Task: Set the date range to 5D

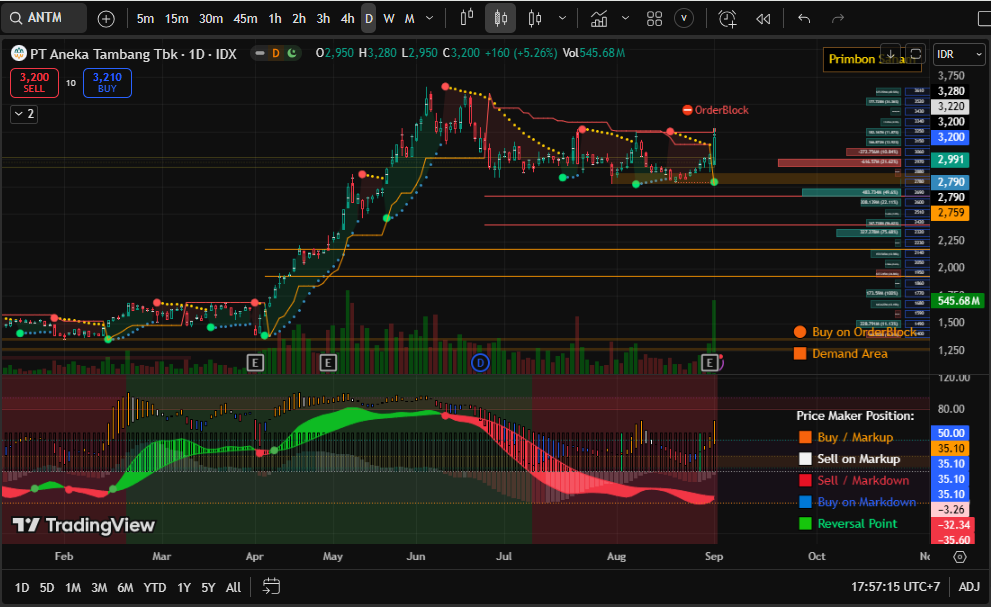Action: click(x=47, y=587)
